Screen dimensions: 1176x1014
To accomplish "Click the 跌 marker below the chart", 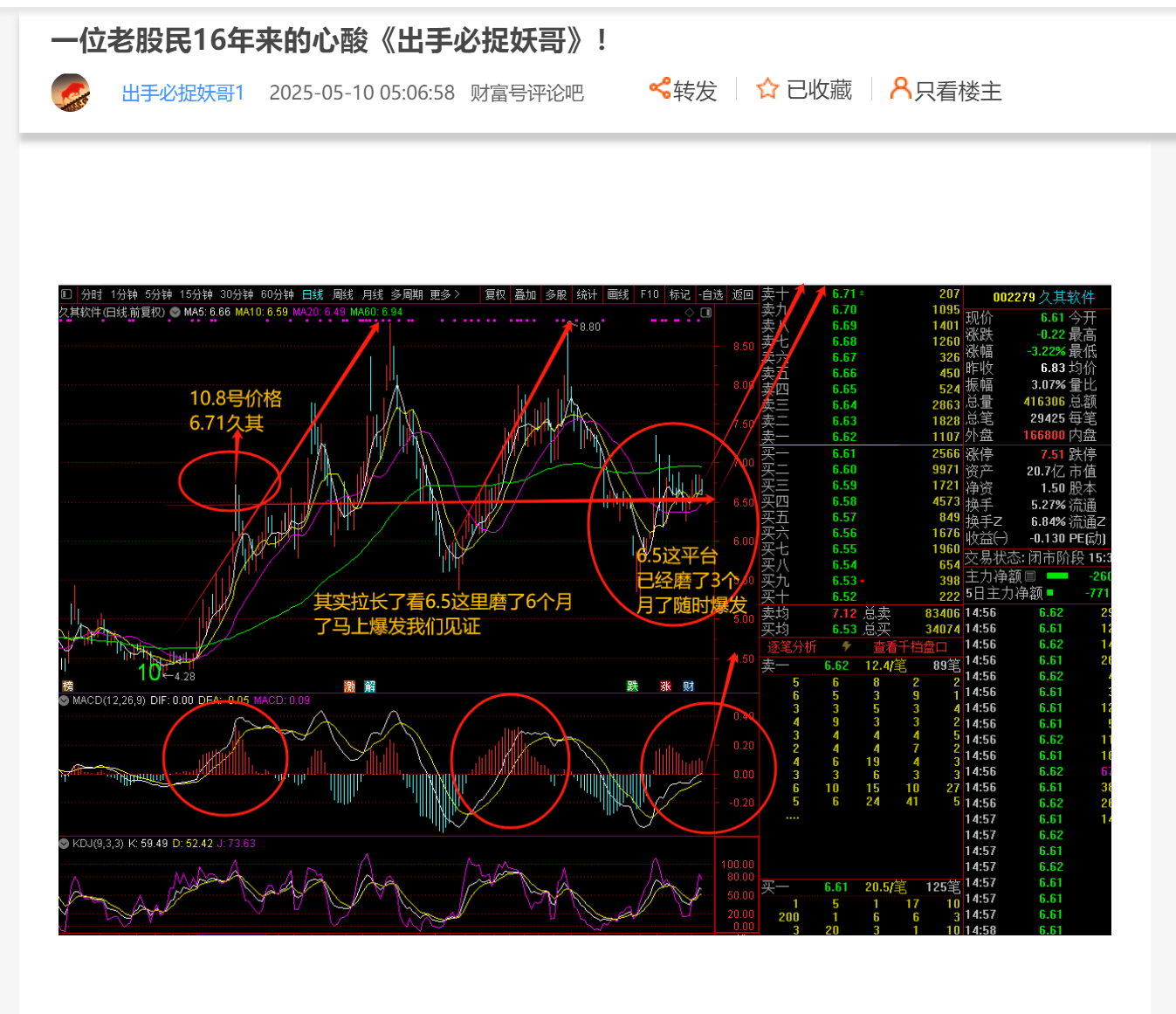I will coord(633,686).
